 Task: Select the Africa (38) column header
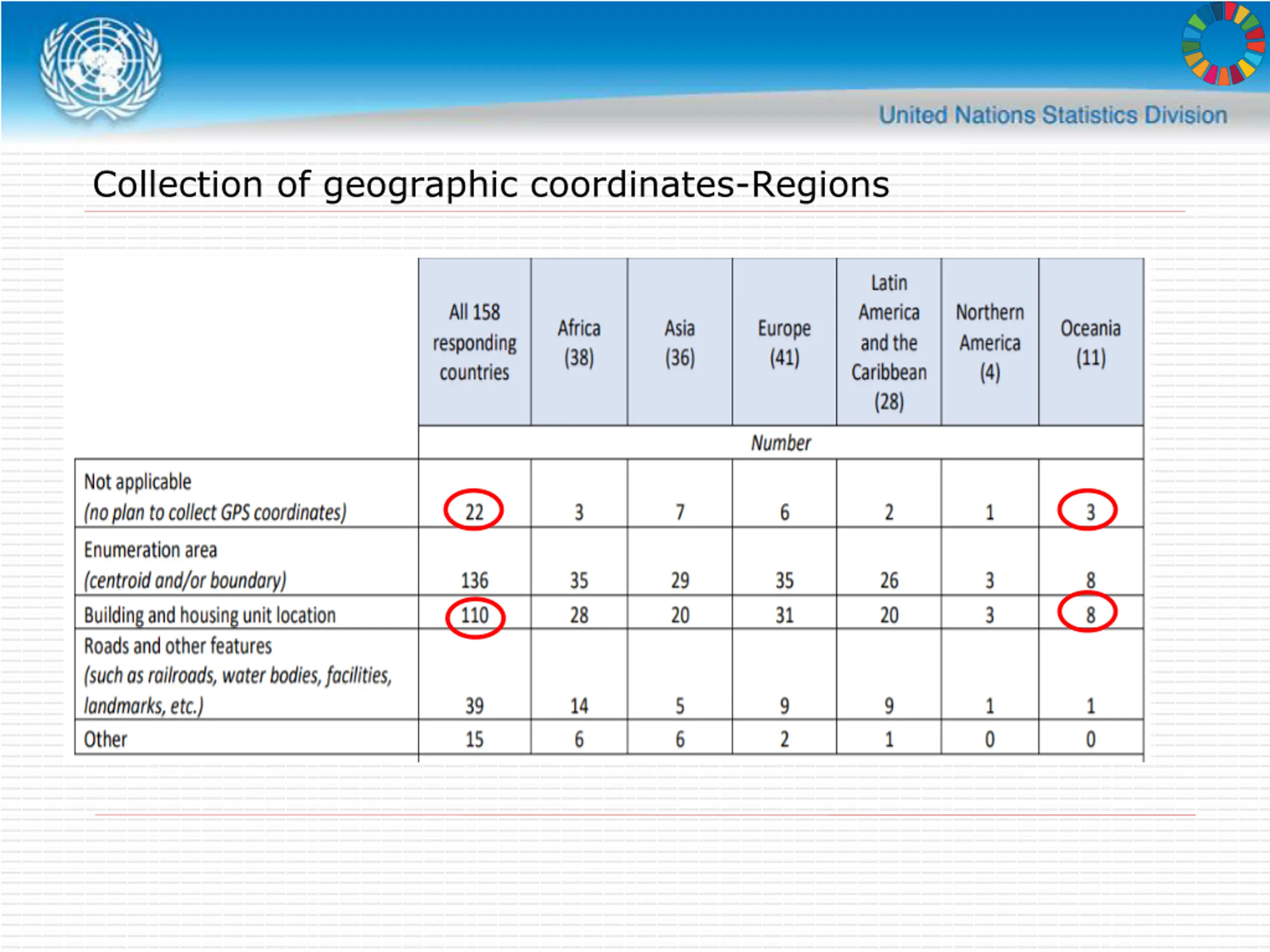tap(579, 342)
